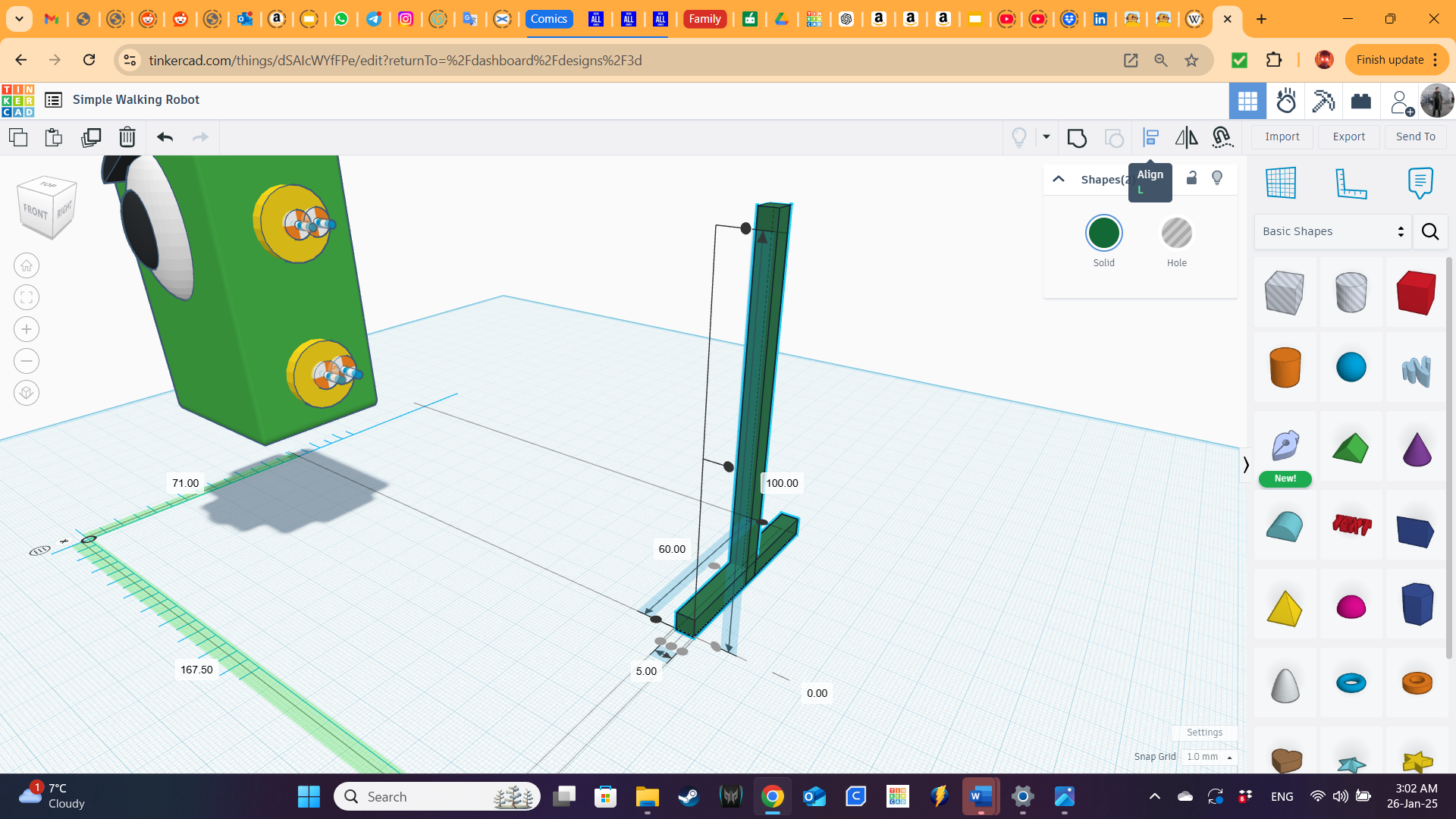Viewport: 1456px width, 819px height.
Task: Collapse the Shapes panel expander
Action: click(1059, 179)
